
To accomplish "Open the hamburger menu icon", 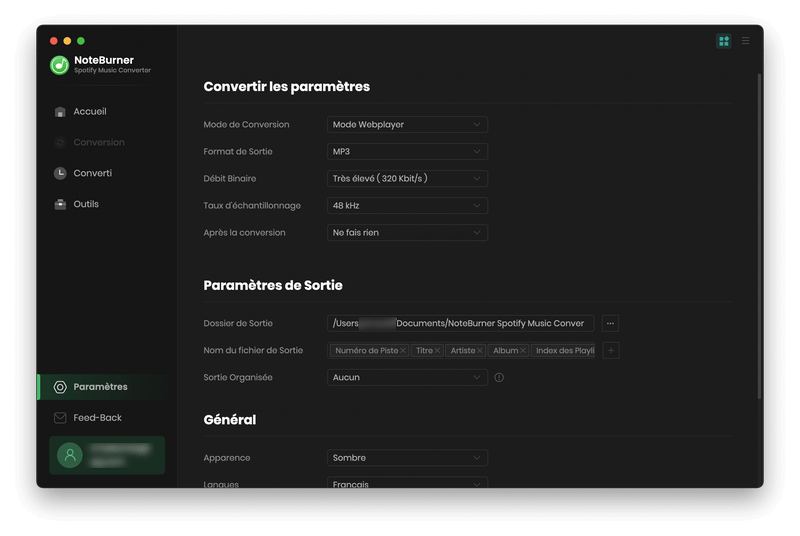I will click(x=745, y=41).
